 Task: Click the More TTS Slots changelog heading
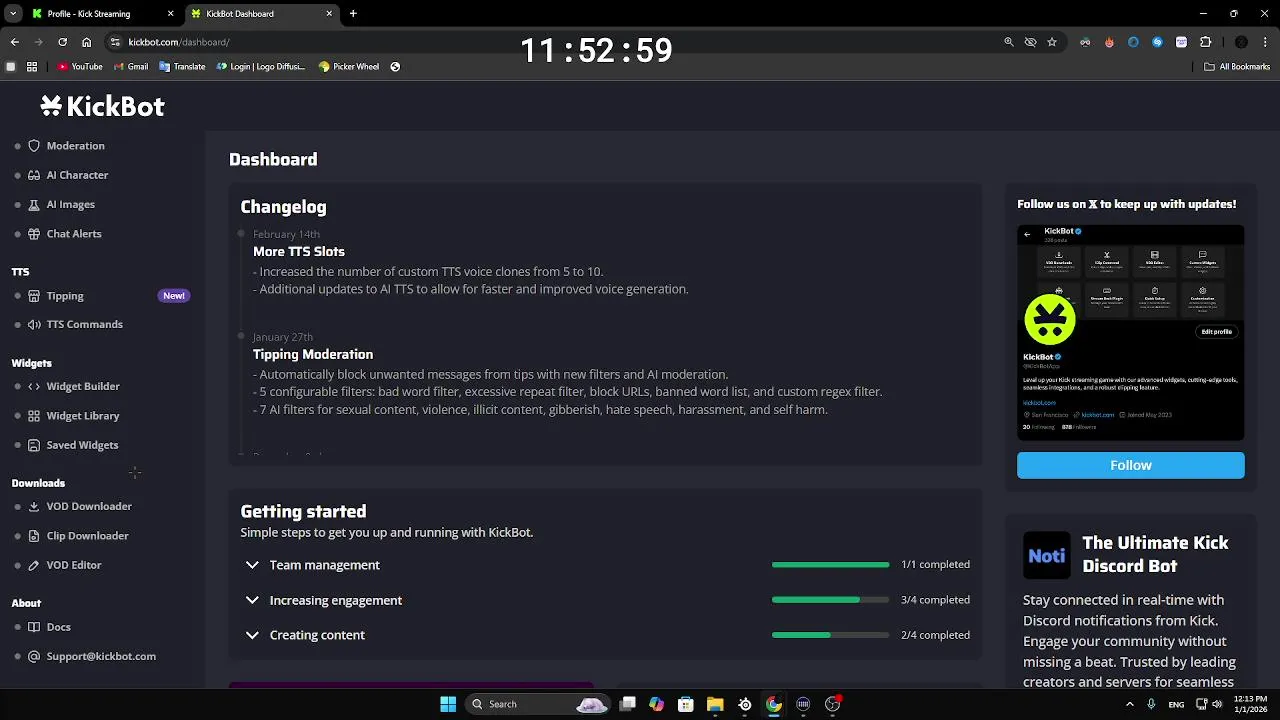pos(299,252)
